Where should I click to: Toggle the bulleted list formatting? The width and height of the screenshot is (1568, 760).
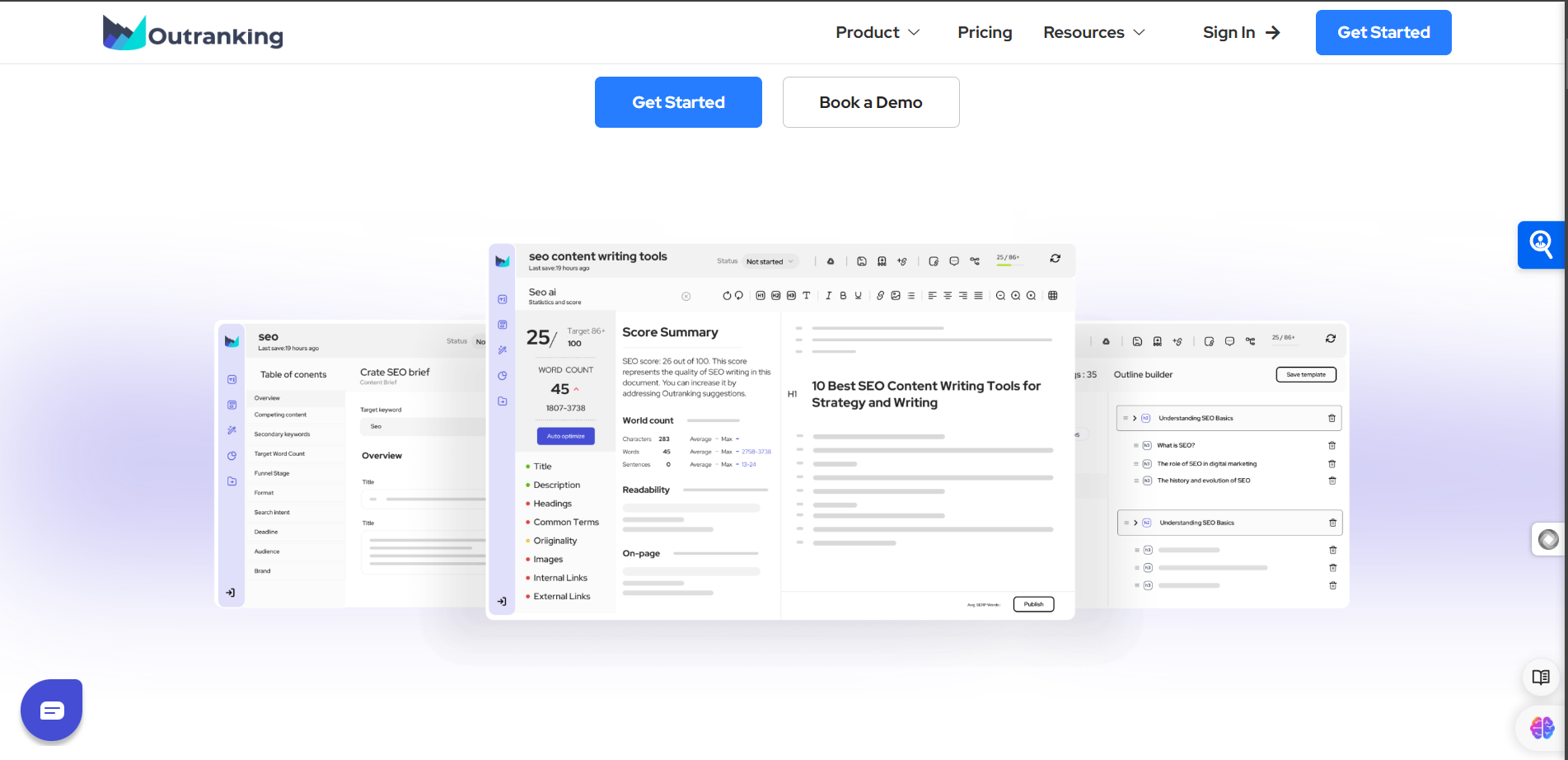(x=911, y=296)
